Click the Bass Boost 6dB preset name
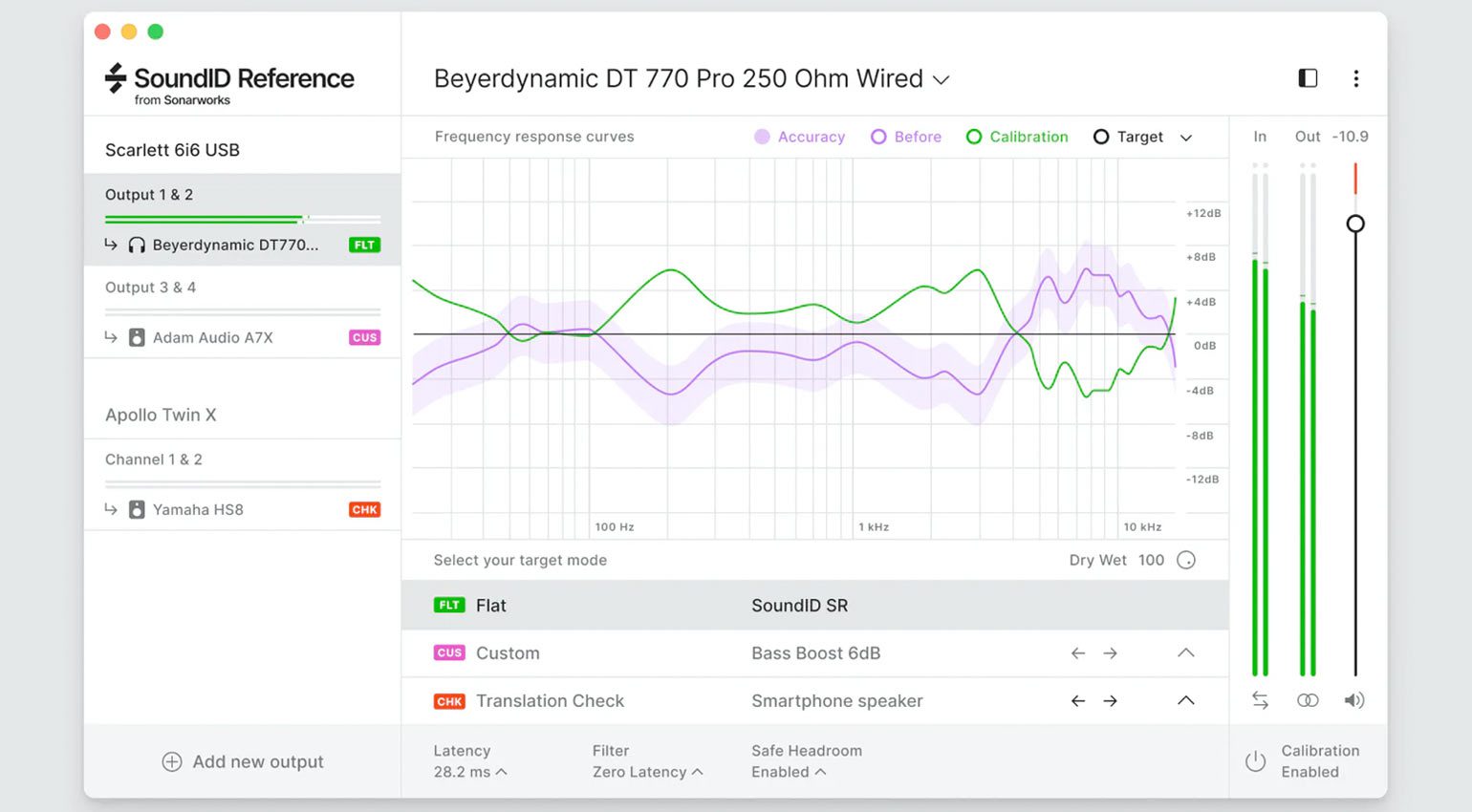Image resolution: width=1472 pixels, height=812 pixels. point(815,653)
